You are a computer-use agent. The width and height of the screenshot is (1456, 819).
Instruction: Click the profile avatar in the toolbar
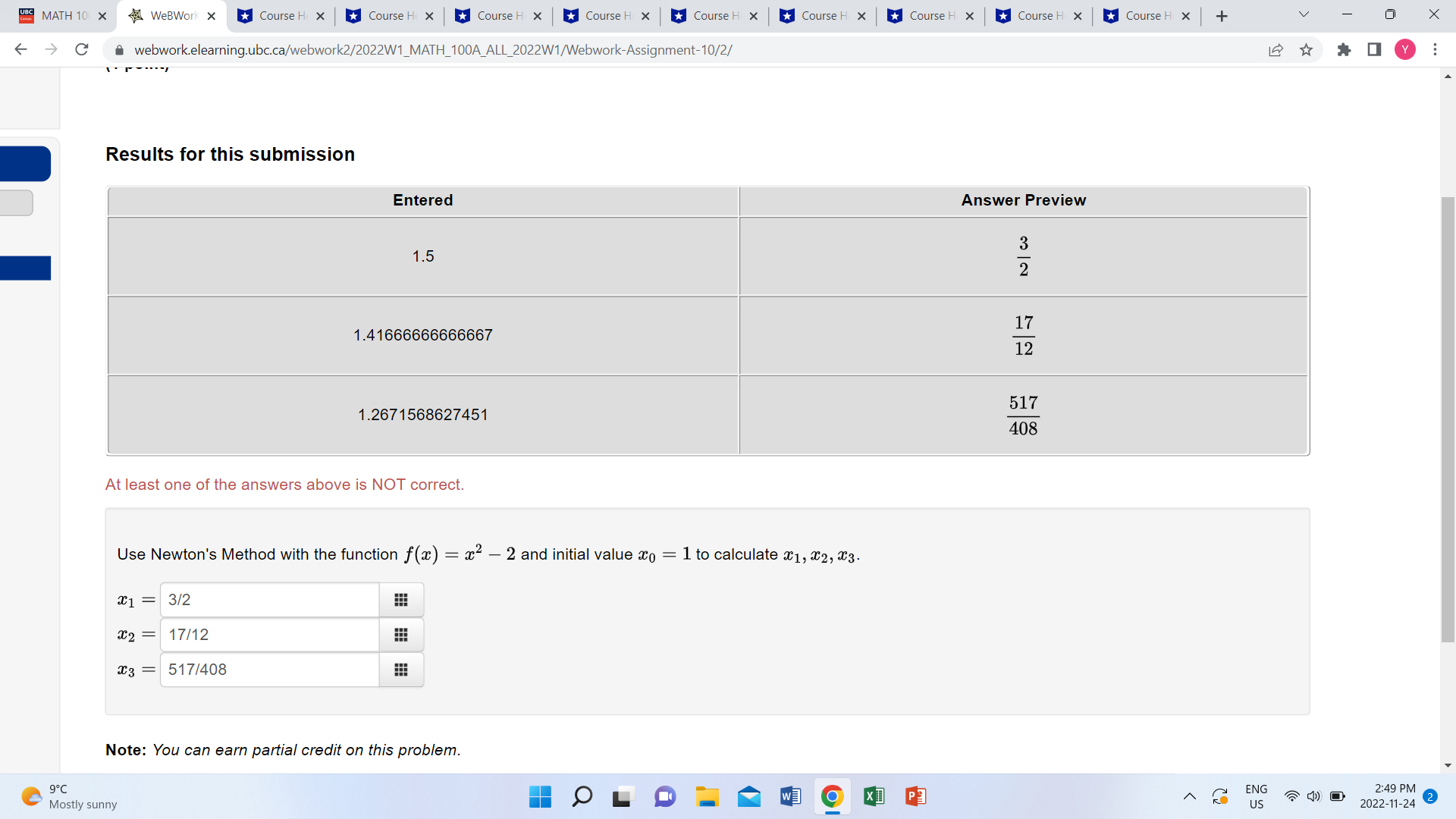pos(1405,50)
